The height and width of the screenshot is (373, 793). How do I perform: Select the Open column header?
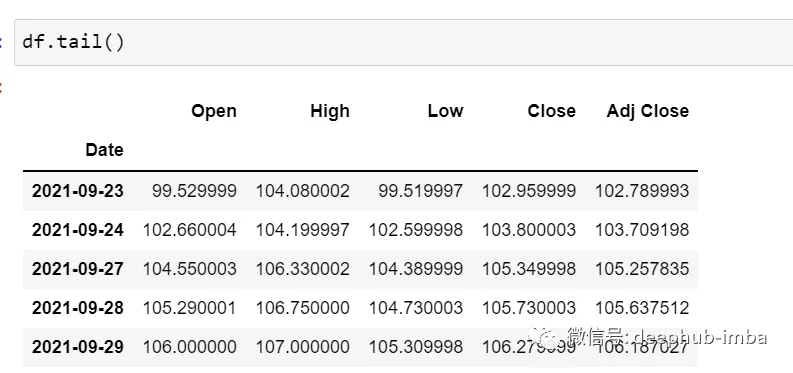tap(214, 111)
